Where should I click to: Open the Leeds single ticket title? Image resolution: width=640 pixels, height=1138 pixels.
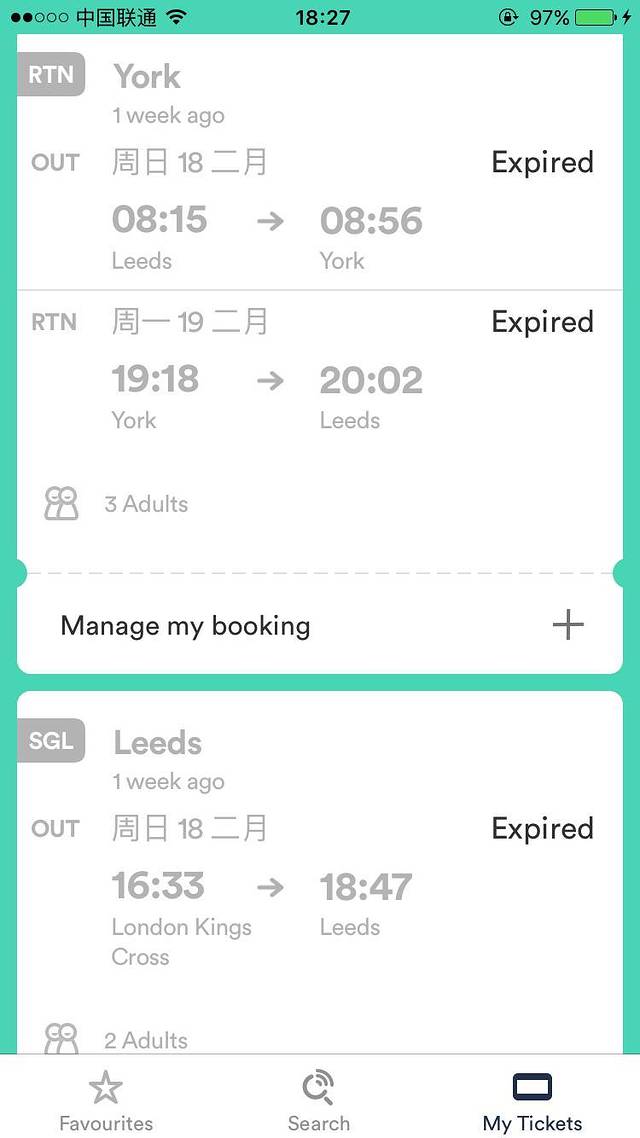click(158, 743)
